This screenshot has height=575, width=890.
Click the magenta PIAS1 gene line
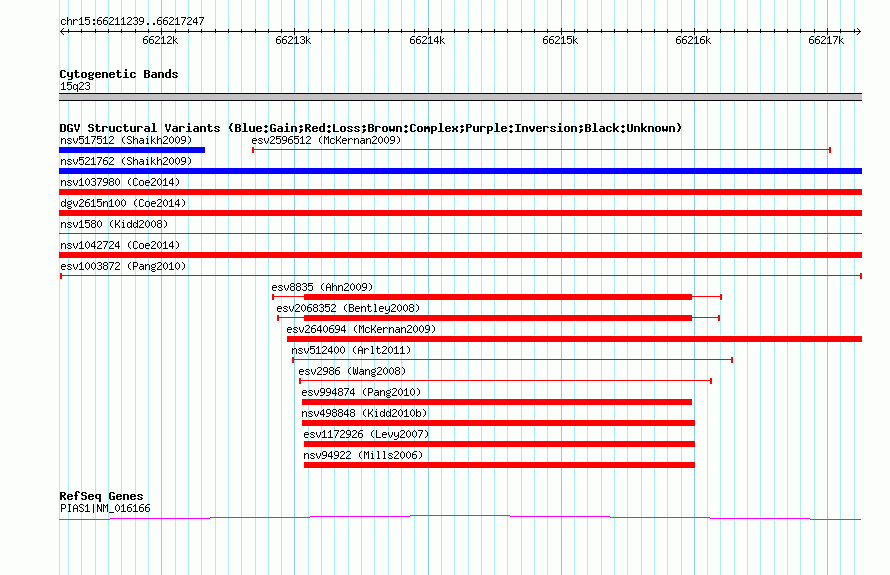click(460, 517)
